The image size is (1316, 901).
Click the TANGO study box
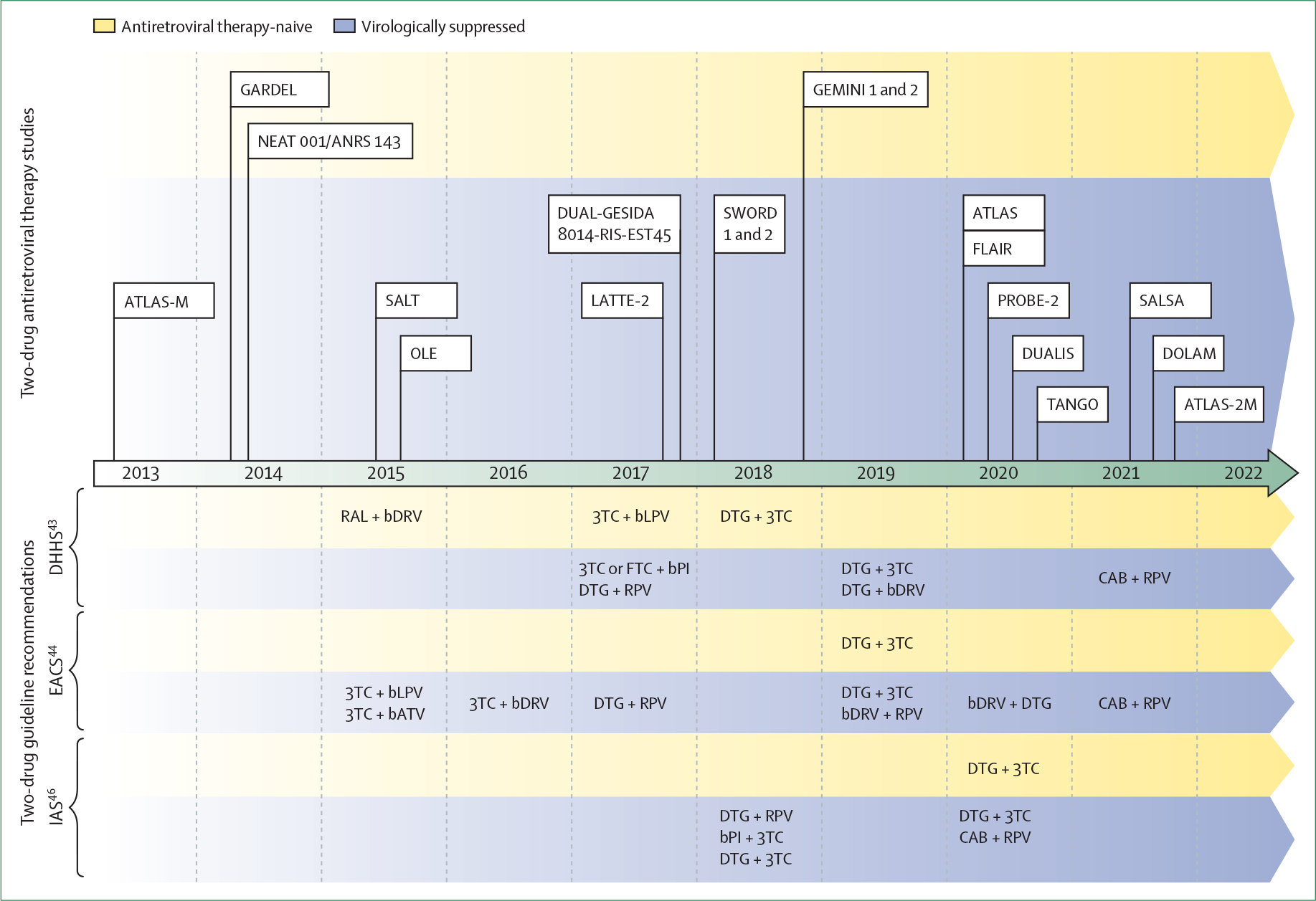(1073, 404)
